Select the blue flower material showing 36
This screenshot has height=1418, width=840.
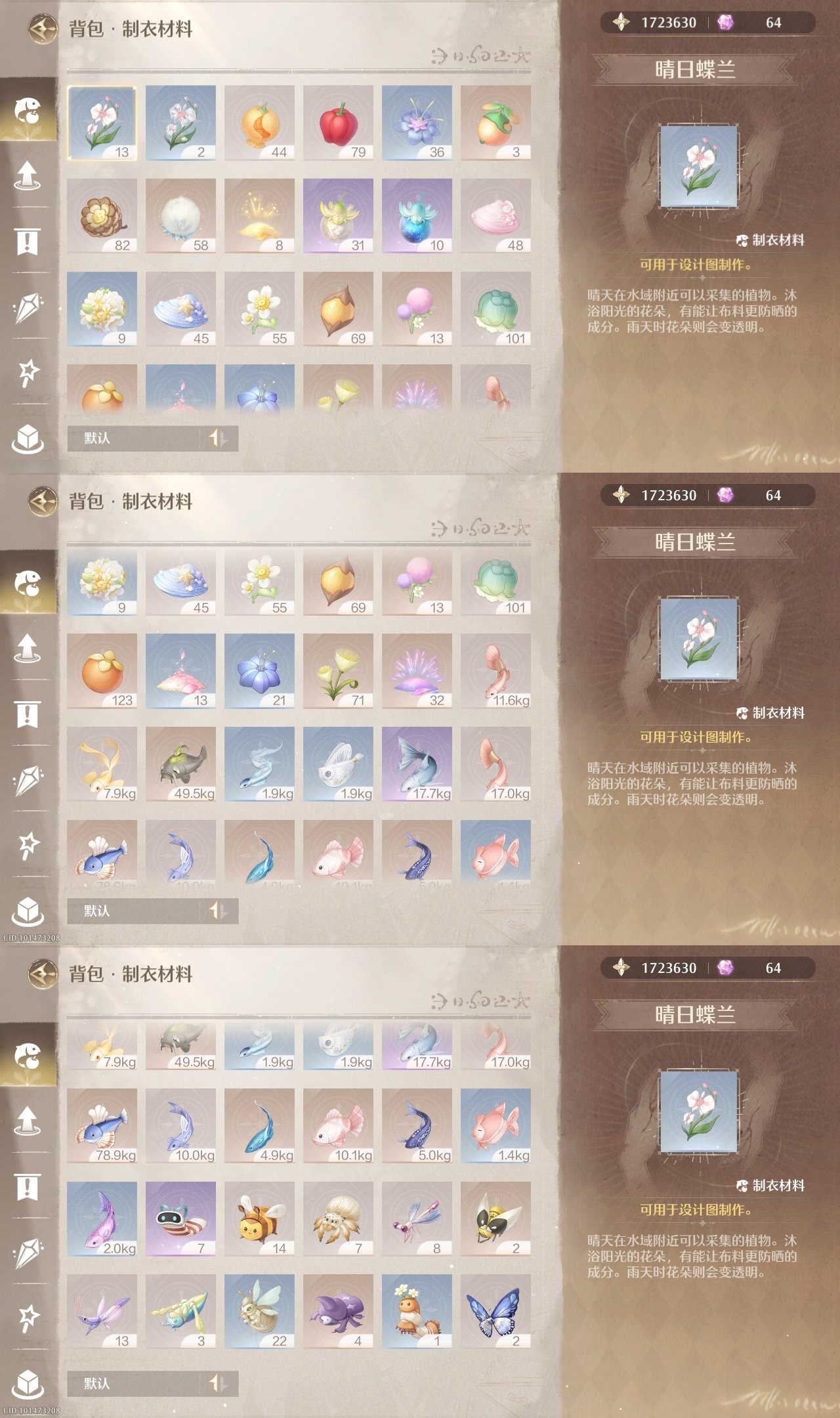(417, 123)
